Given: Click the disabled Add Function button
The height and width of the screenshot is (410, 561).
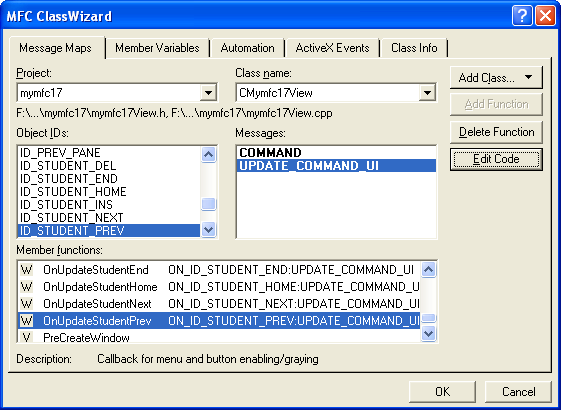Looking at the screenshot, I should pos(496,104).
